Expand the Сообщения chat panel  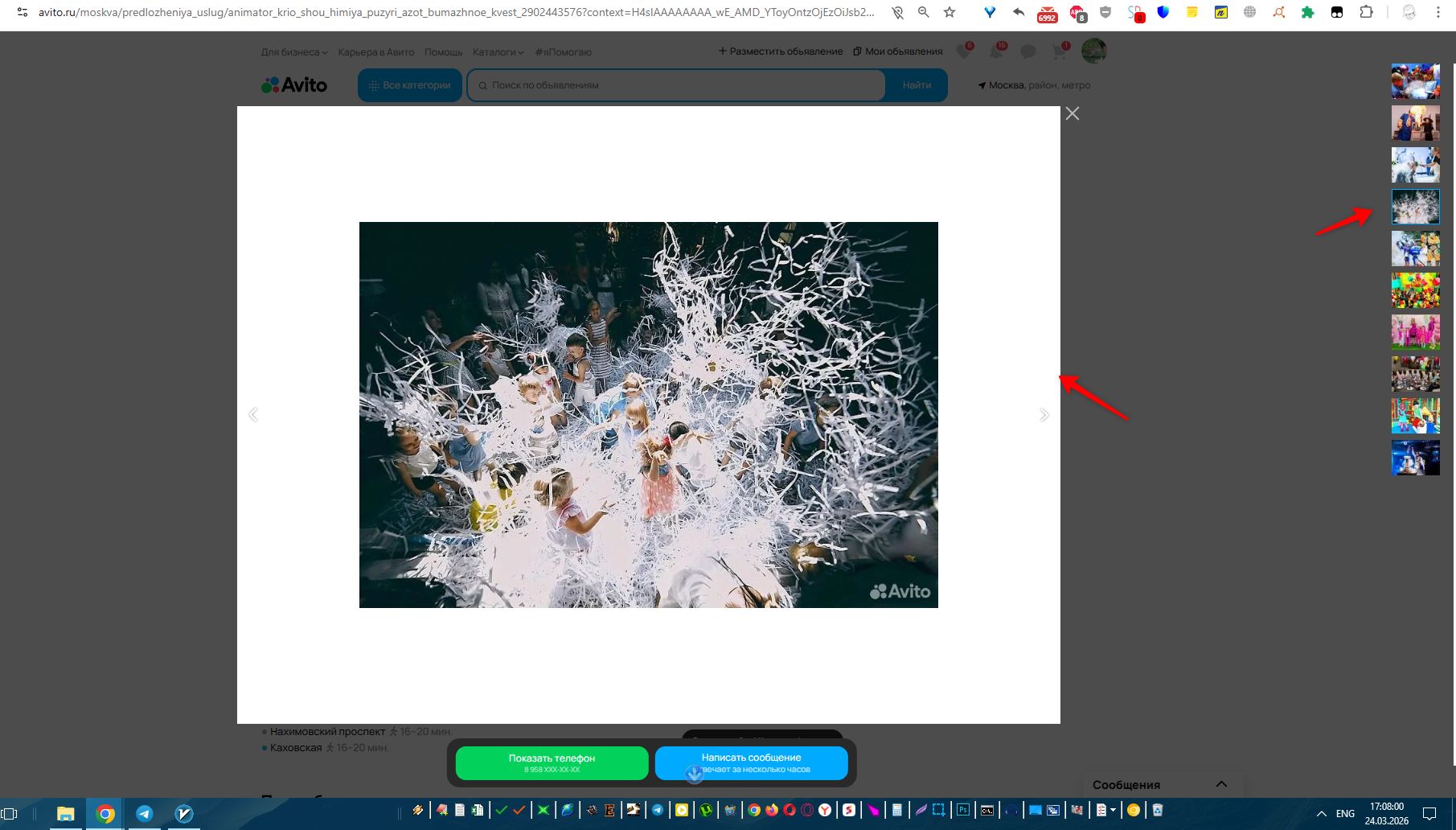point(1221,784)
